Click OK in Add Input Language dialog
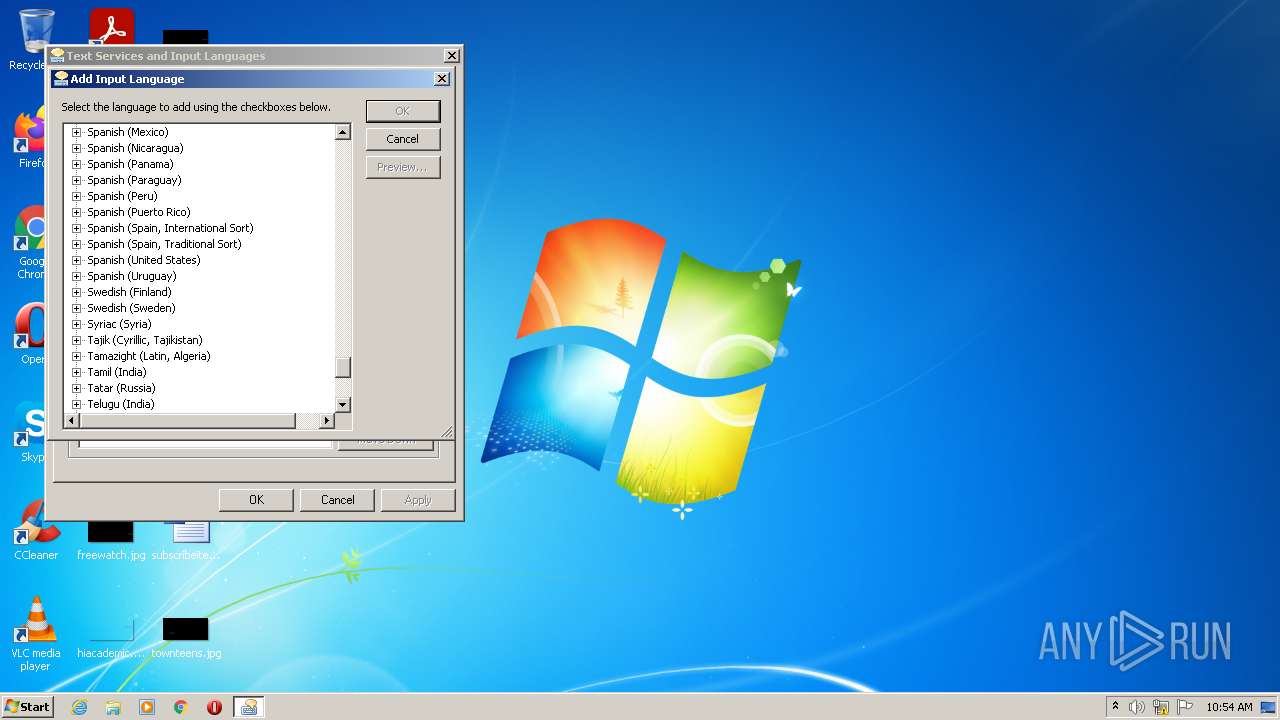This screenshot has width=1280, height=720. (x=402, y=111)
